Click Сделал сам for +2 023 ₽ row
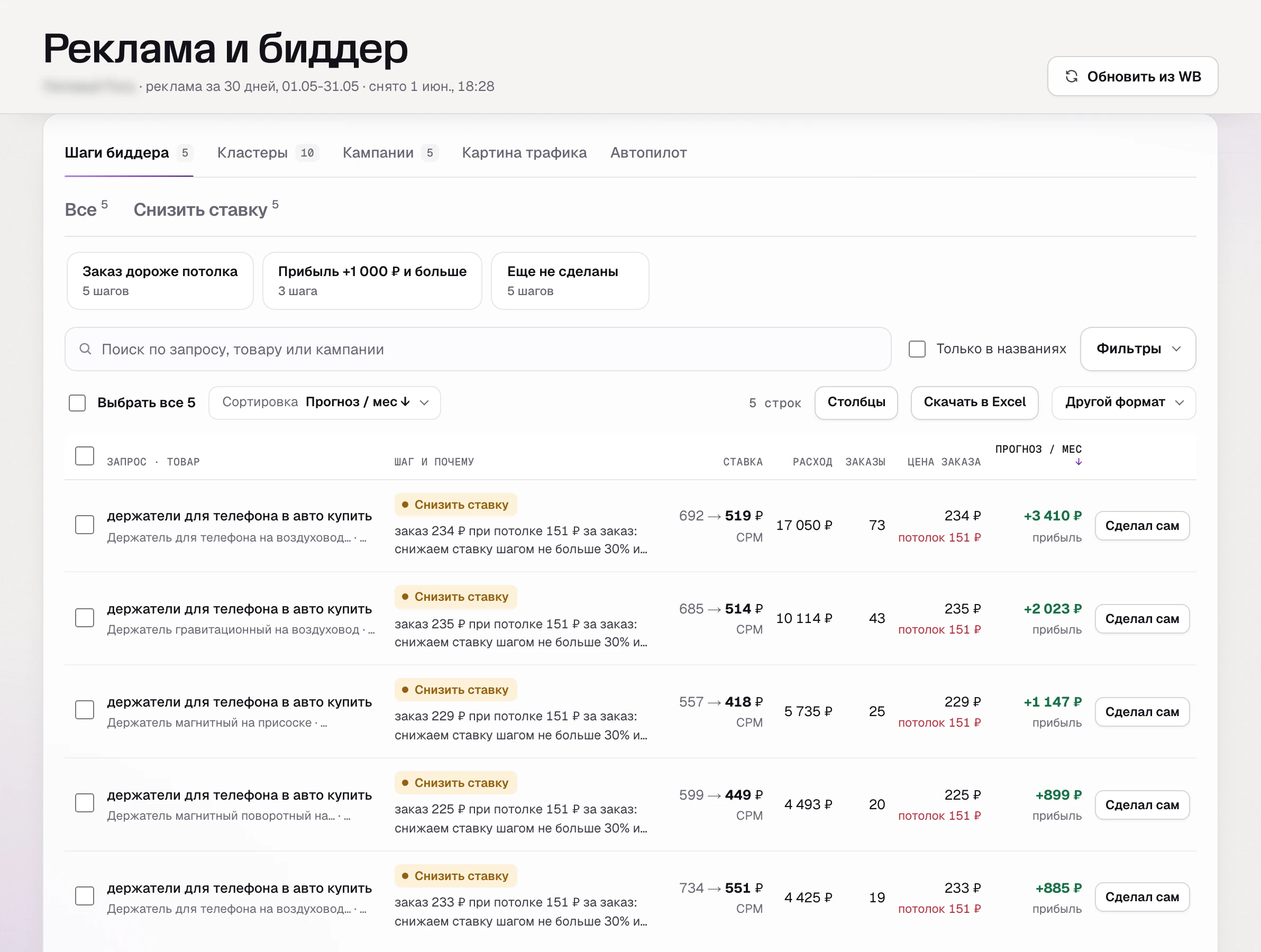This screenshot has width=1261, height=952. point(1142,618)
